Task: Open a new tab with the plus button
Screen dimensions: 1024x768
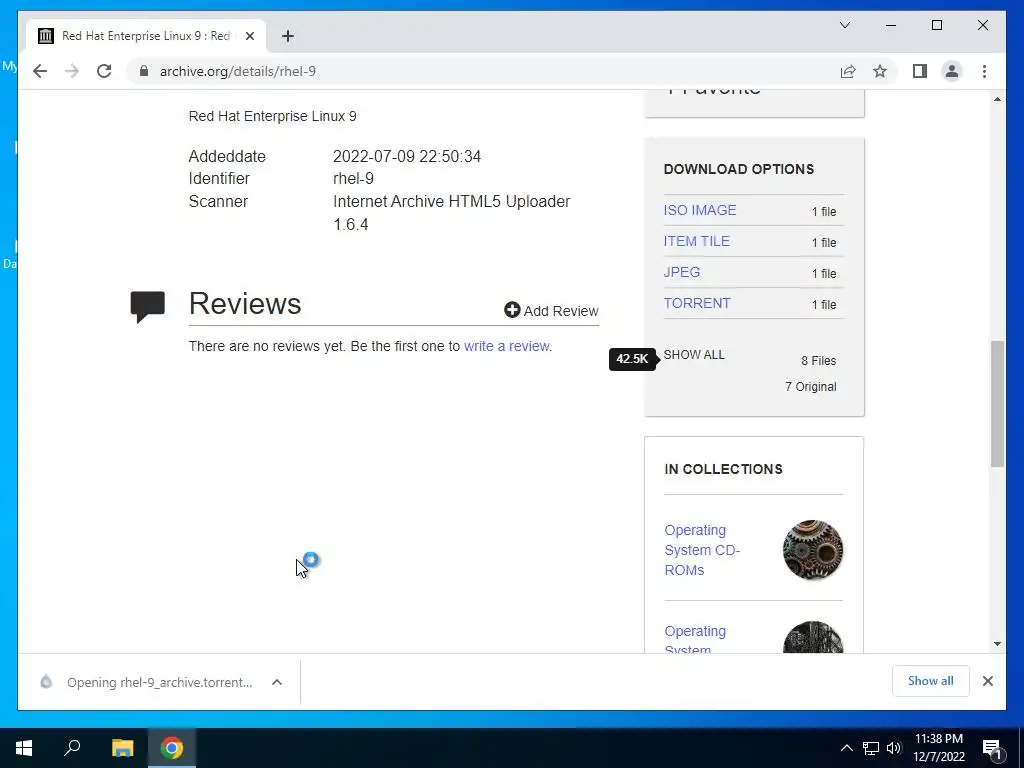Action: point(287,36)
